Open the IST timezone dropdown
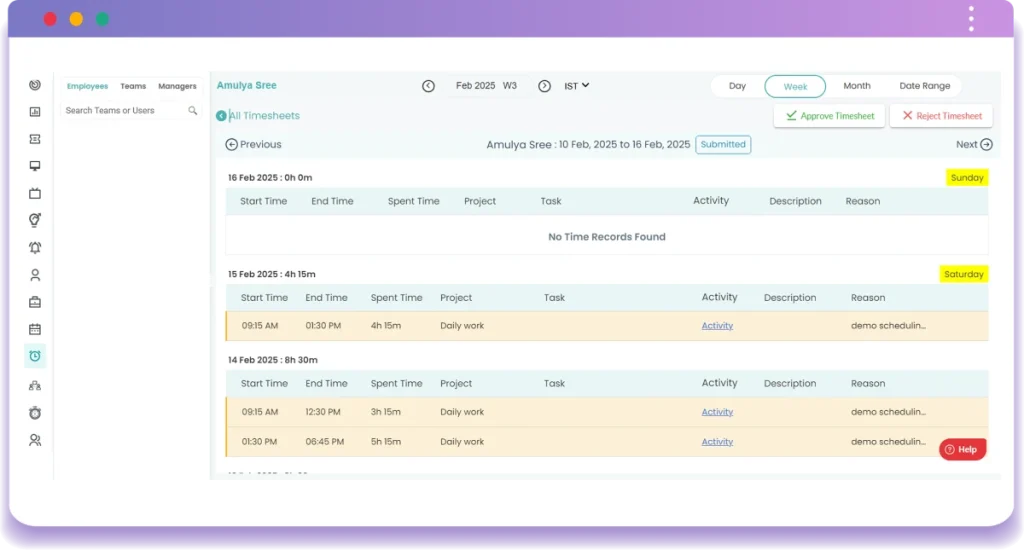Image resolution: width=1024 pixels, height=550 pixels. (577, 86)
